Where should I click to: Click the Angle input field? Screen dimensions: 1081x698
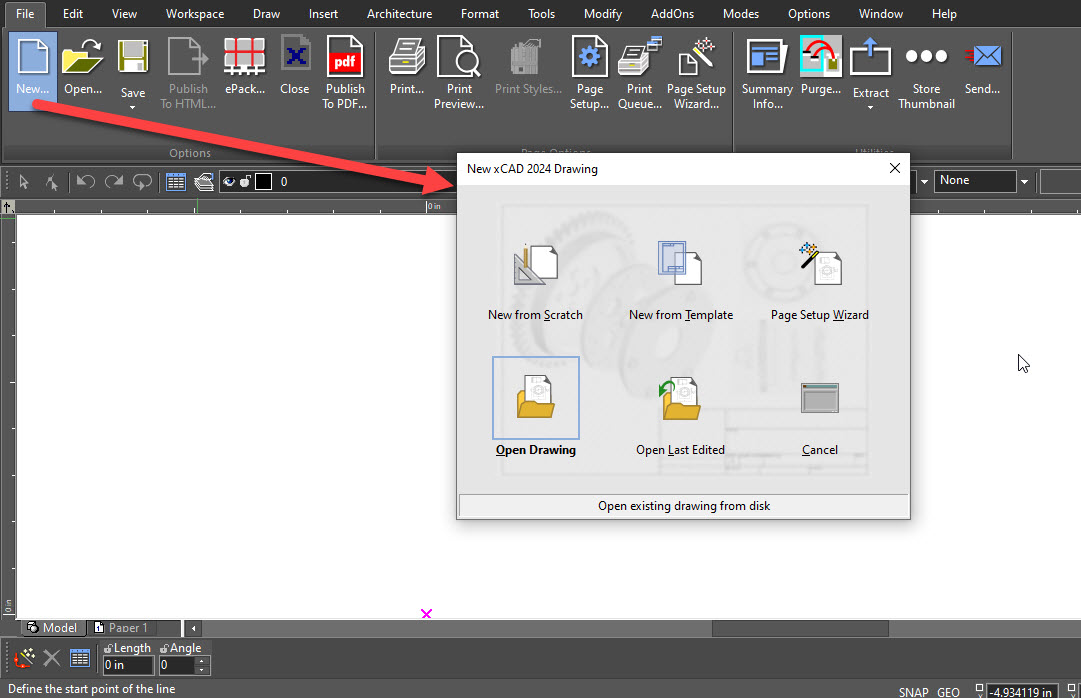tap(177, 665)
